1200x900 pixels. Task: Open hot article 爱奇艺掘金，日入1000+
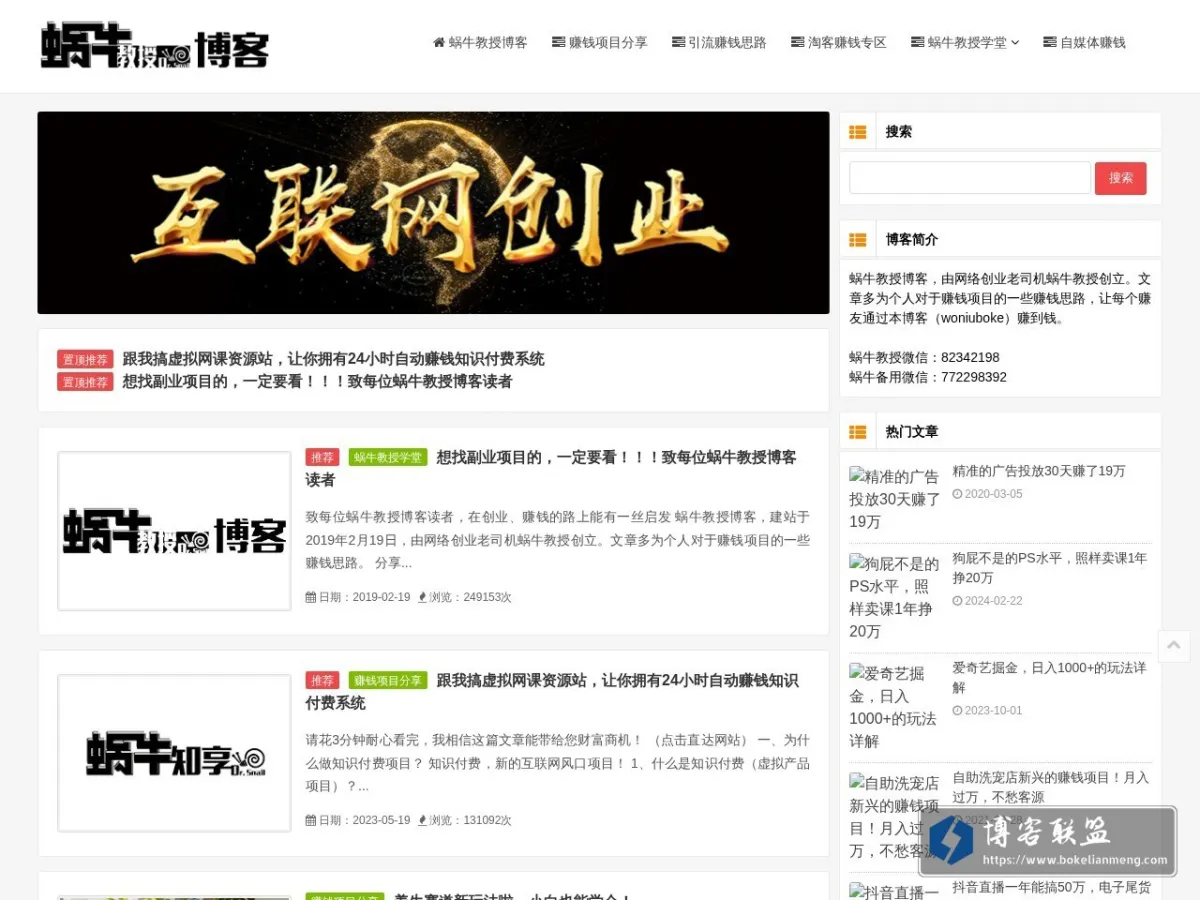tap(1049, 677)
